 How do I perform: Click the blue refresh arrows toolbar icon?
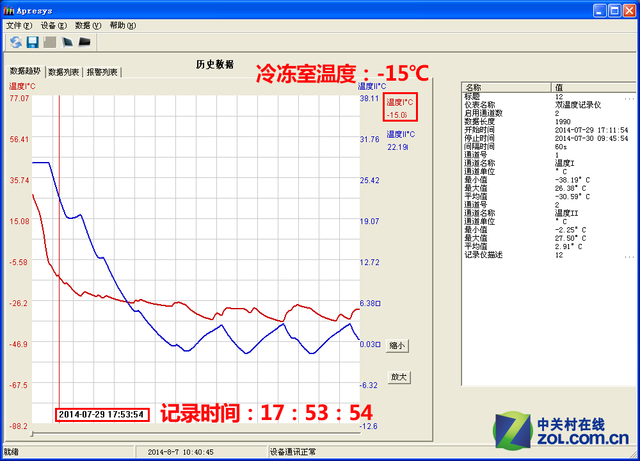coord(16,42)
